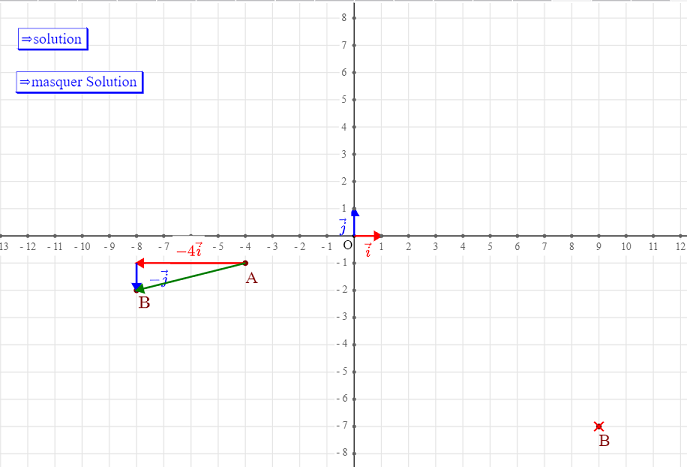
Task: Click the 8 tick label atop y-axis
Action: (x=343, y=18)
